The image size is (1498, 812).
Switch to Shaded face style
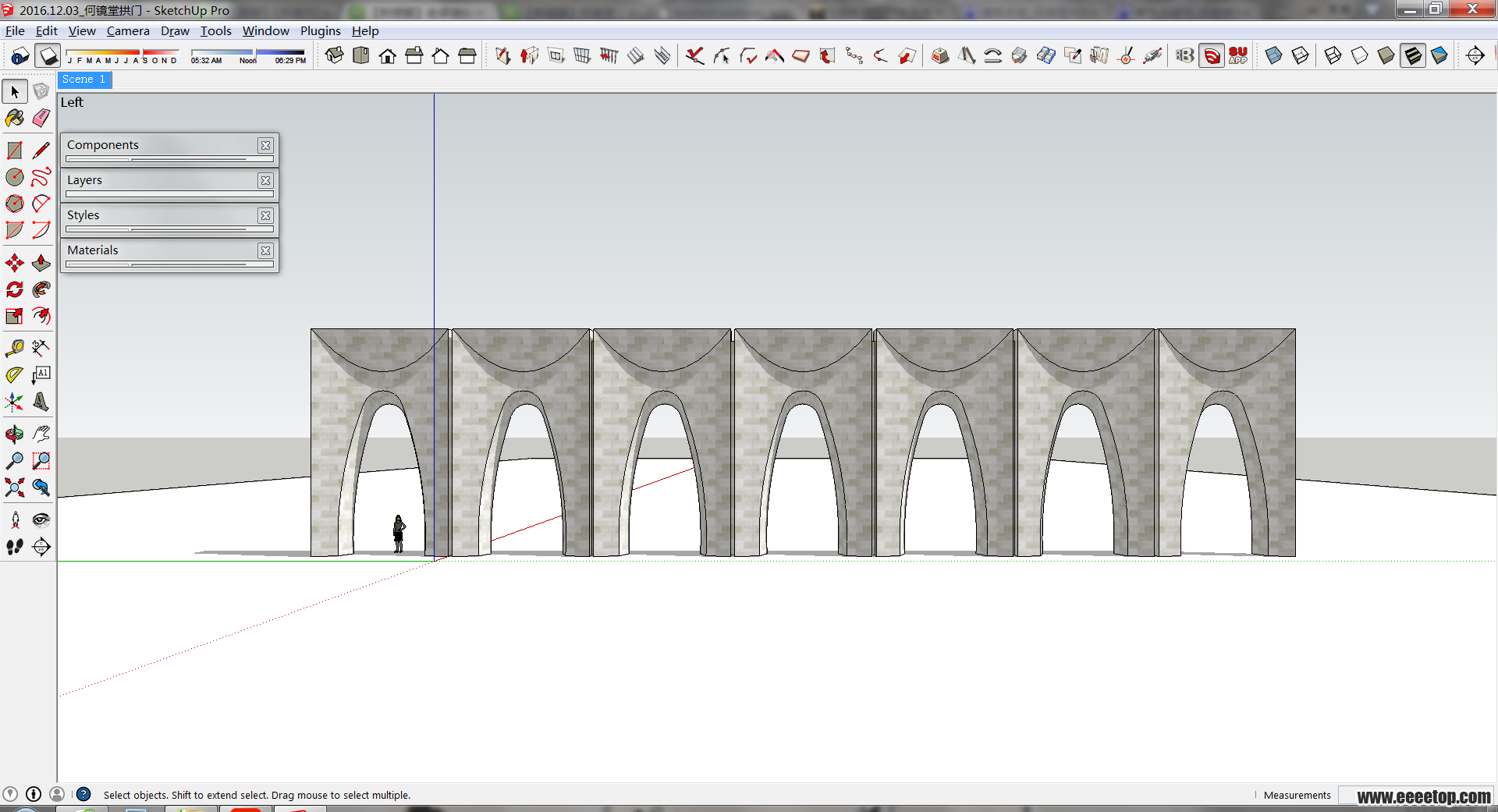1386,55
